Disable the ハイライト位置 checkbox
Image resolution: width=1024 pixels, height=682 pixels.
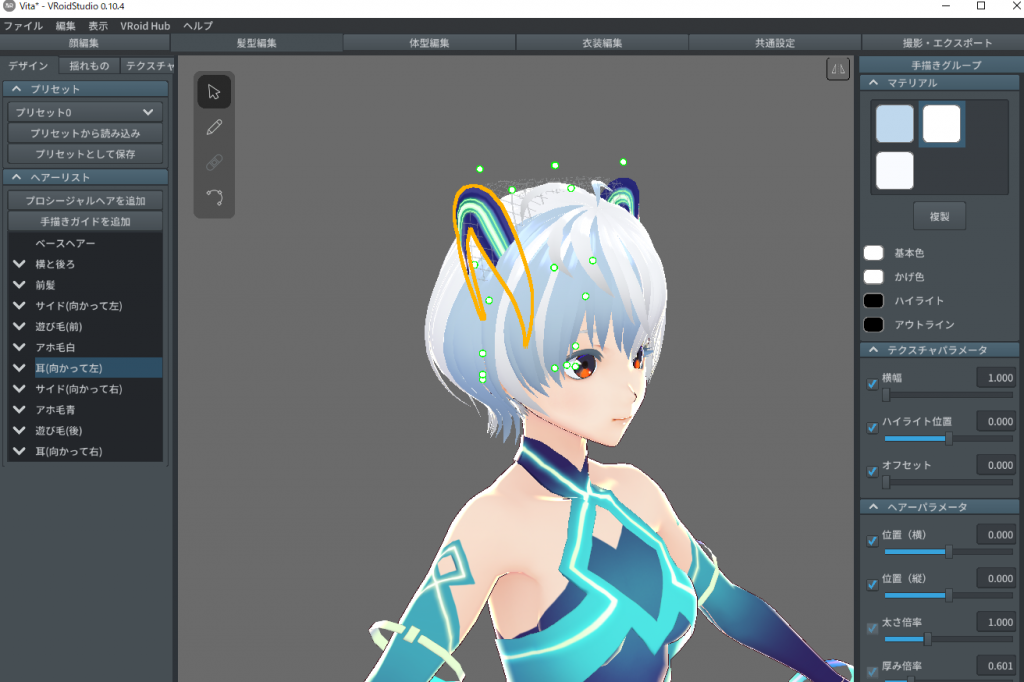872,428
